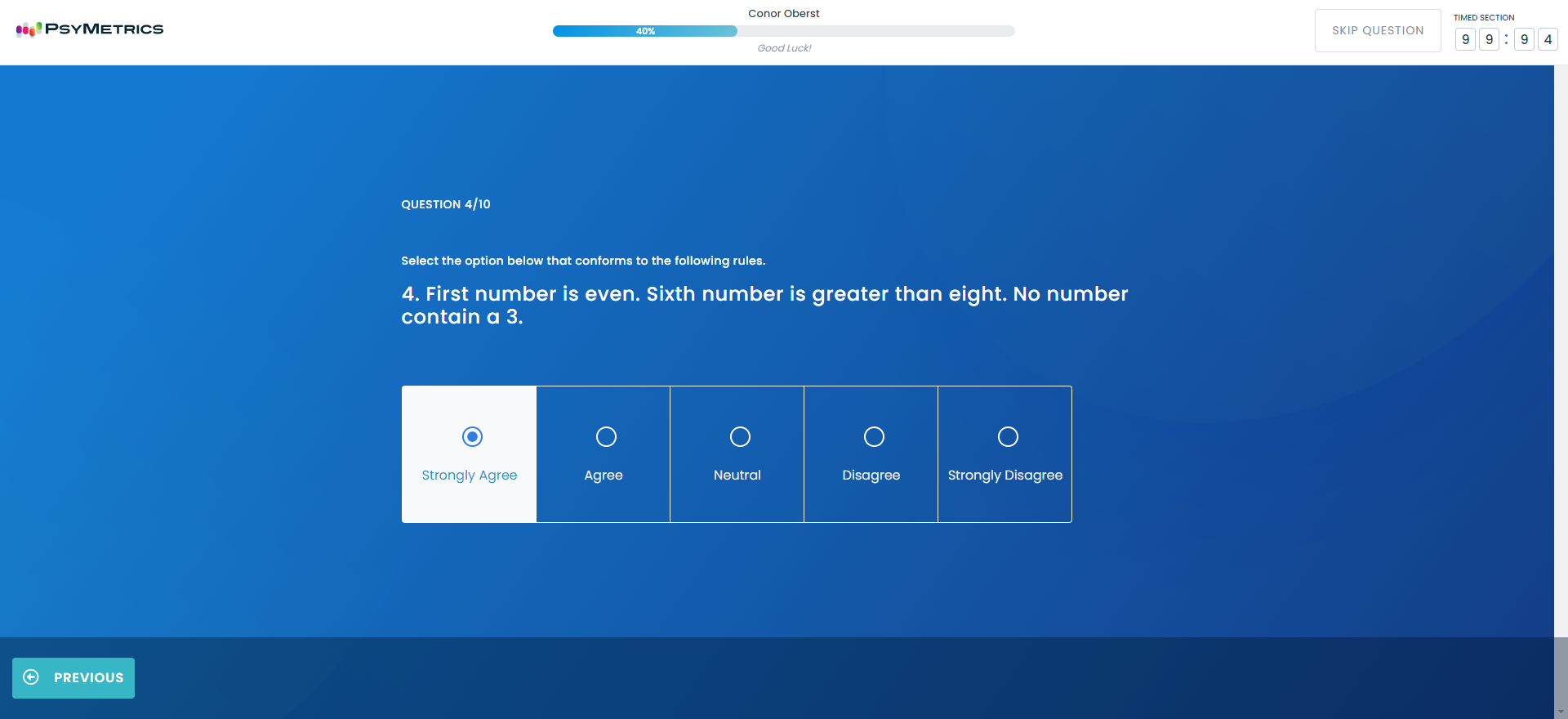Screen dimensions: 1568x719
Task: Click the candidate name Conor Oberst
Action: click(783, 14)
